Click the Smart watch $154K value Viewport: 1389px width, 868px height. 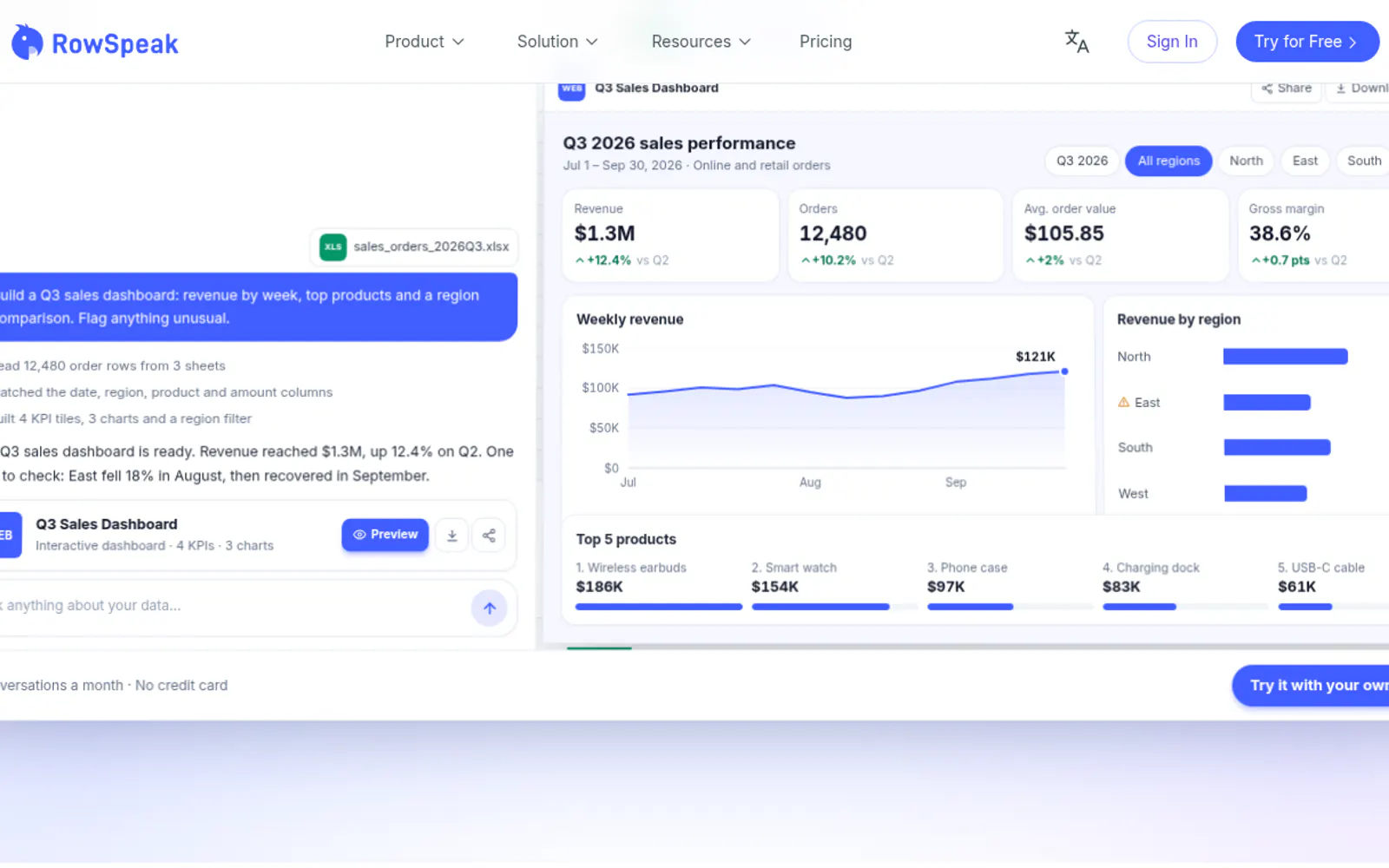(x=774, y=587)
